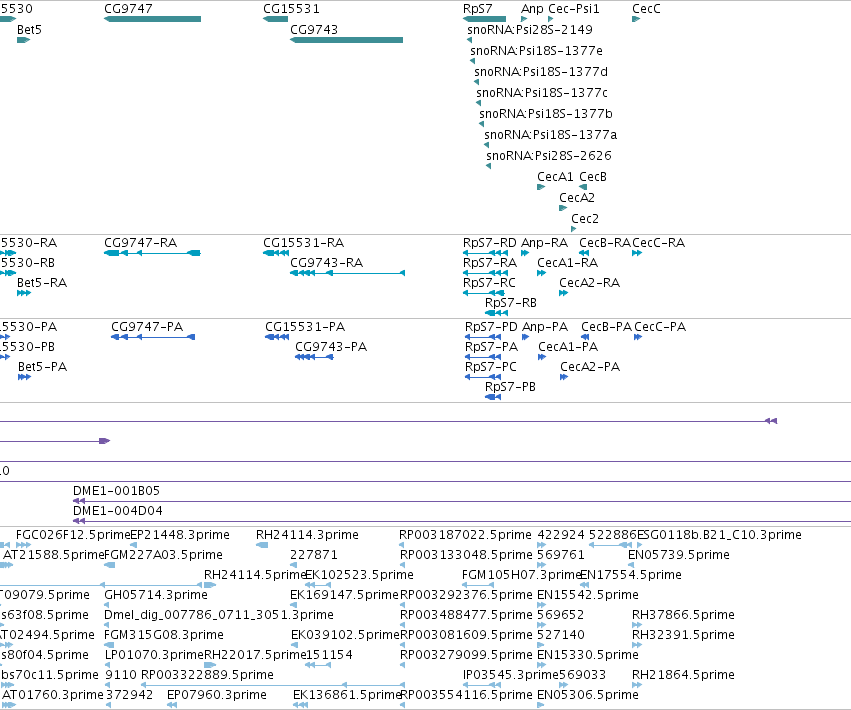The image size is (851, 710).
Task: Click EST ESG0118b.B21_C10.3prime label
Action: [719, 535]
